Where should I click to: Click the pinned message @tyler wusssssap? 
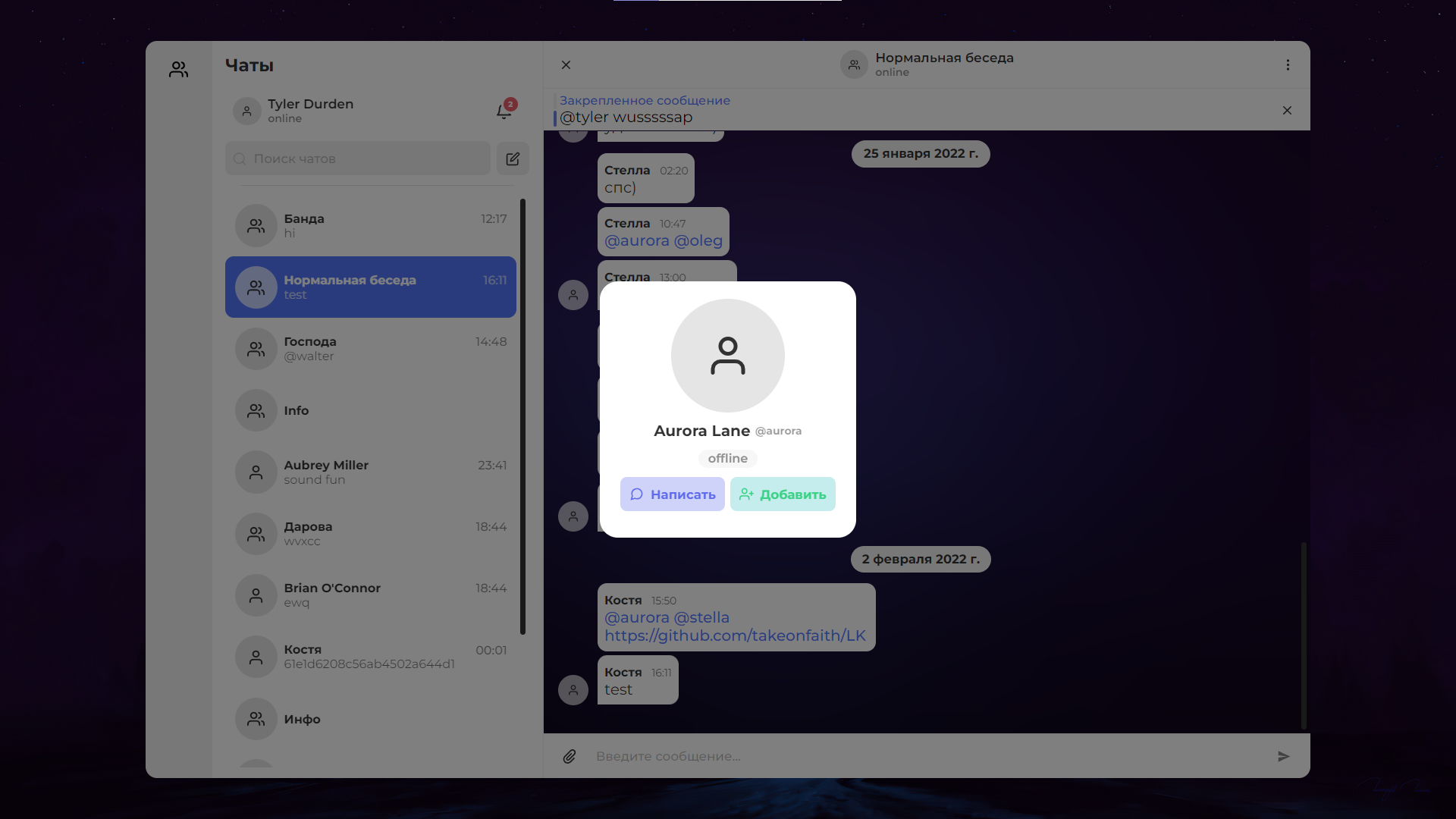(x=626, y=118)
